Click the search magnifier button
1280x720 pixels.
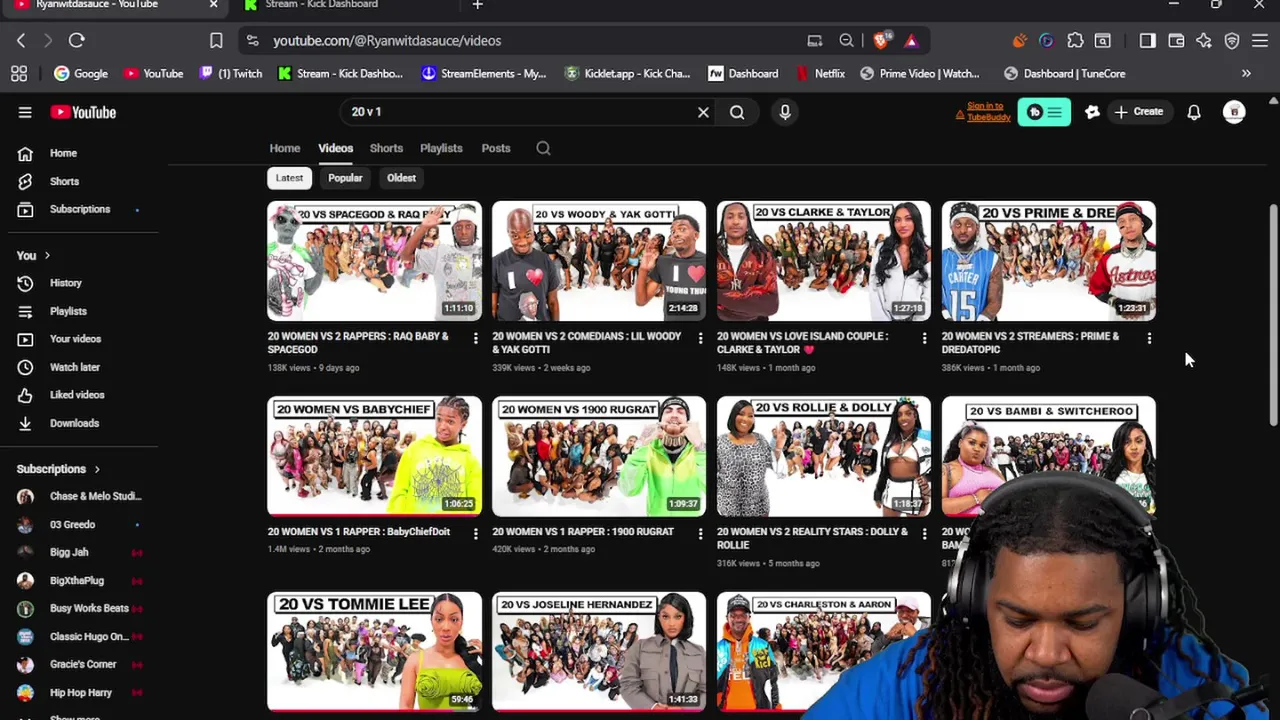point(737,112)
